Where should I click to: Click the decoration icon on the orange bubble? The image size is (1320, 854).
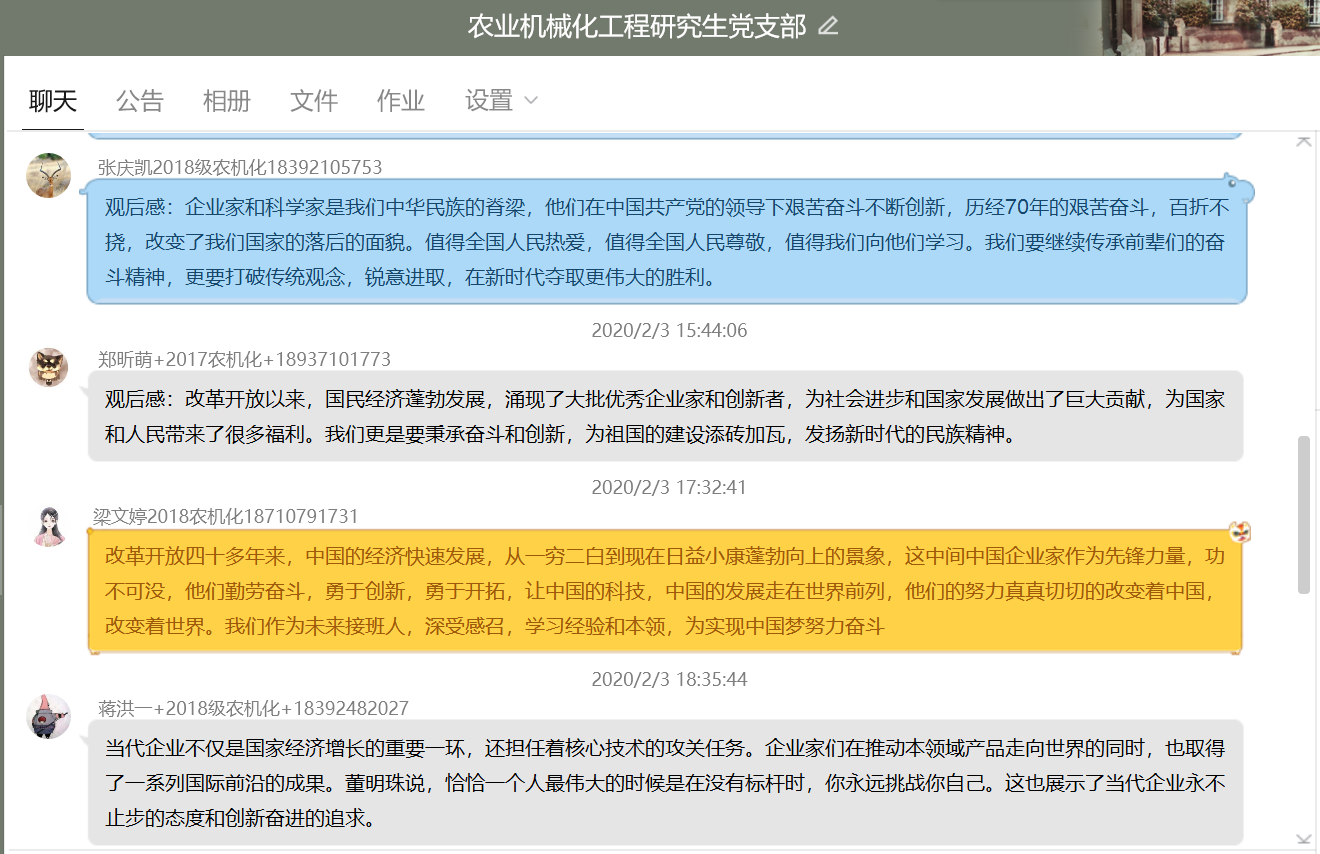click(1240, 532)
